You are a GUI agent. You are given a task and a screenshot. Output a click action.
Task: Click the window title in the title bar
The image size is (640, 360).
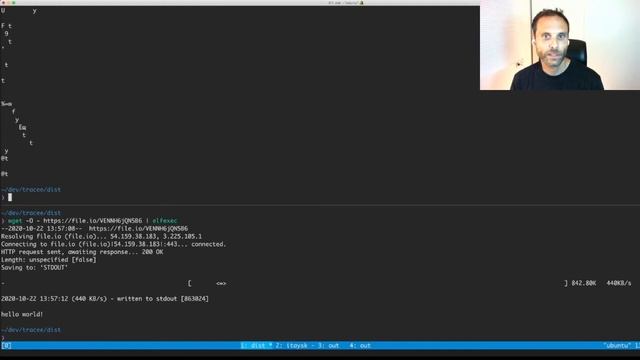tap(346, 2)
